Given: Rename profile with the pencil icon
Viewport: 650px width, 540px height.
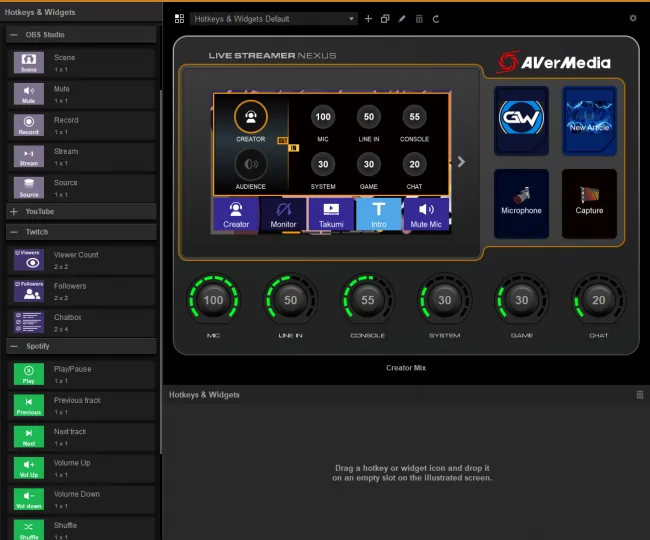Looking at the screenshot, I should coord(402,19).
